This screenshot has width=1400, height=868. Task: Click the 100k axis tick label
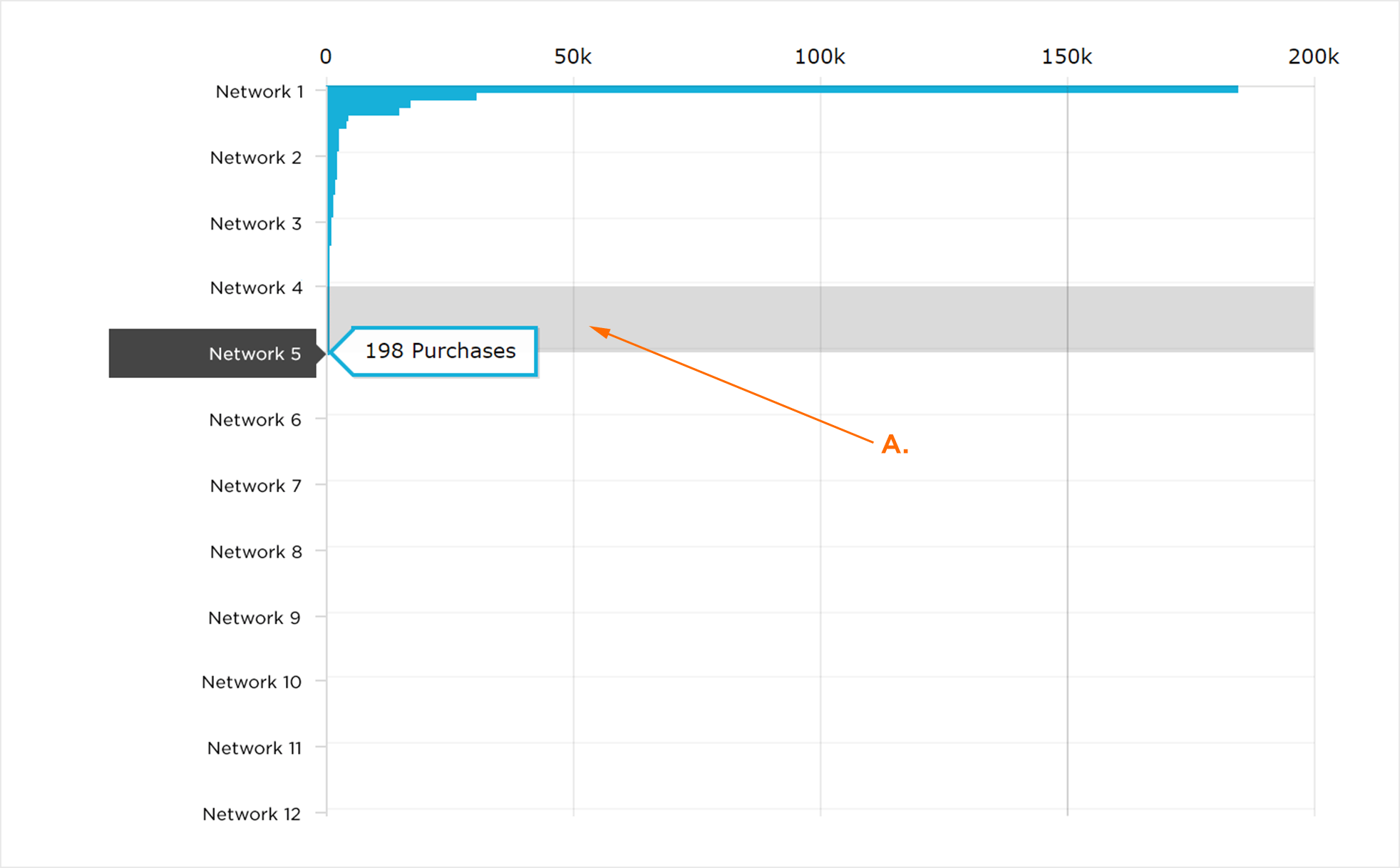(x=820, y=57)
